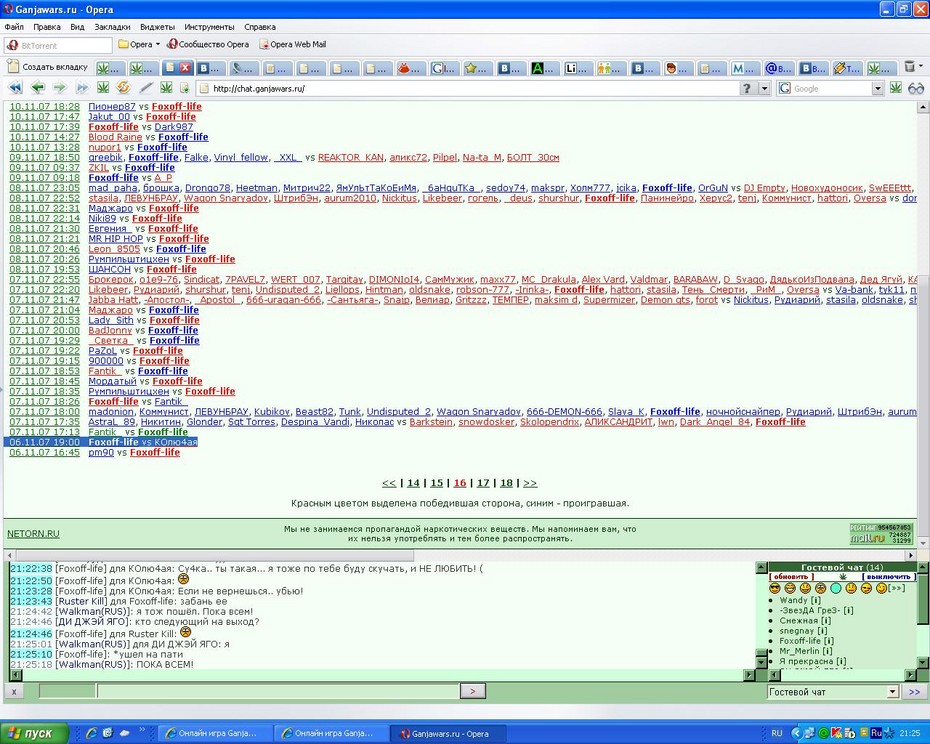Jump to the previous pages with <<
This screenshot has height=744, width=930.
pyautogui.click(x=389, y=483)
